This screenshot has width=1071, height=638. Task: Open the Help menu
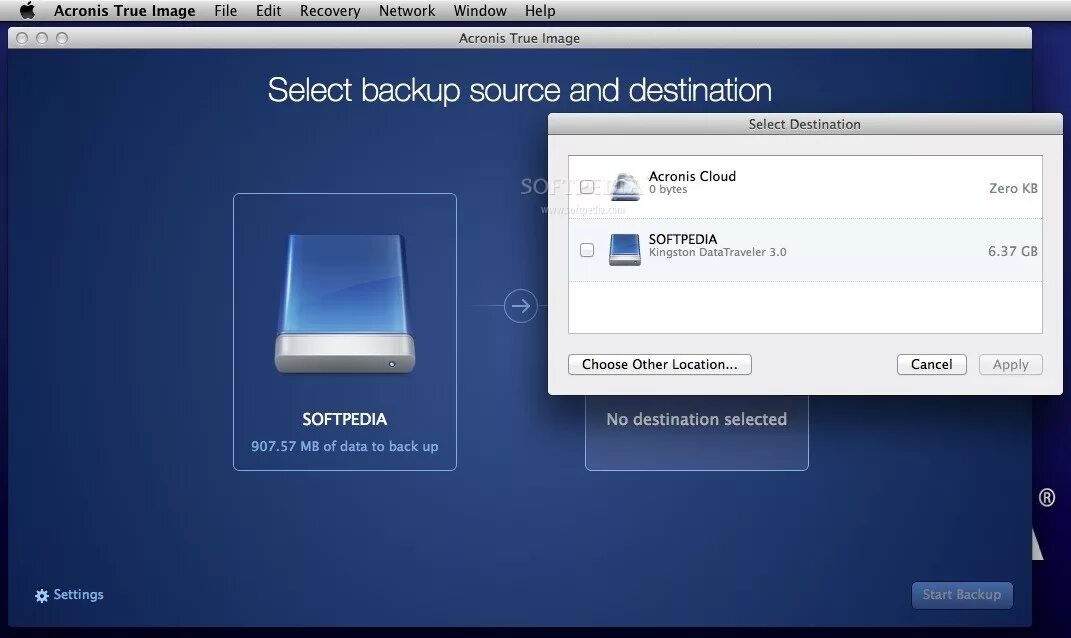pos(540,11)
